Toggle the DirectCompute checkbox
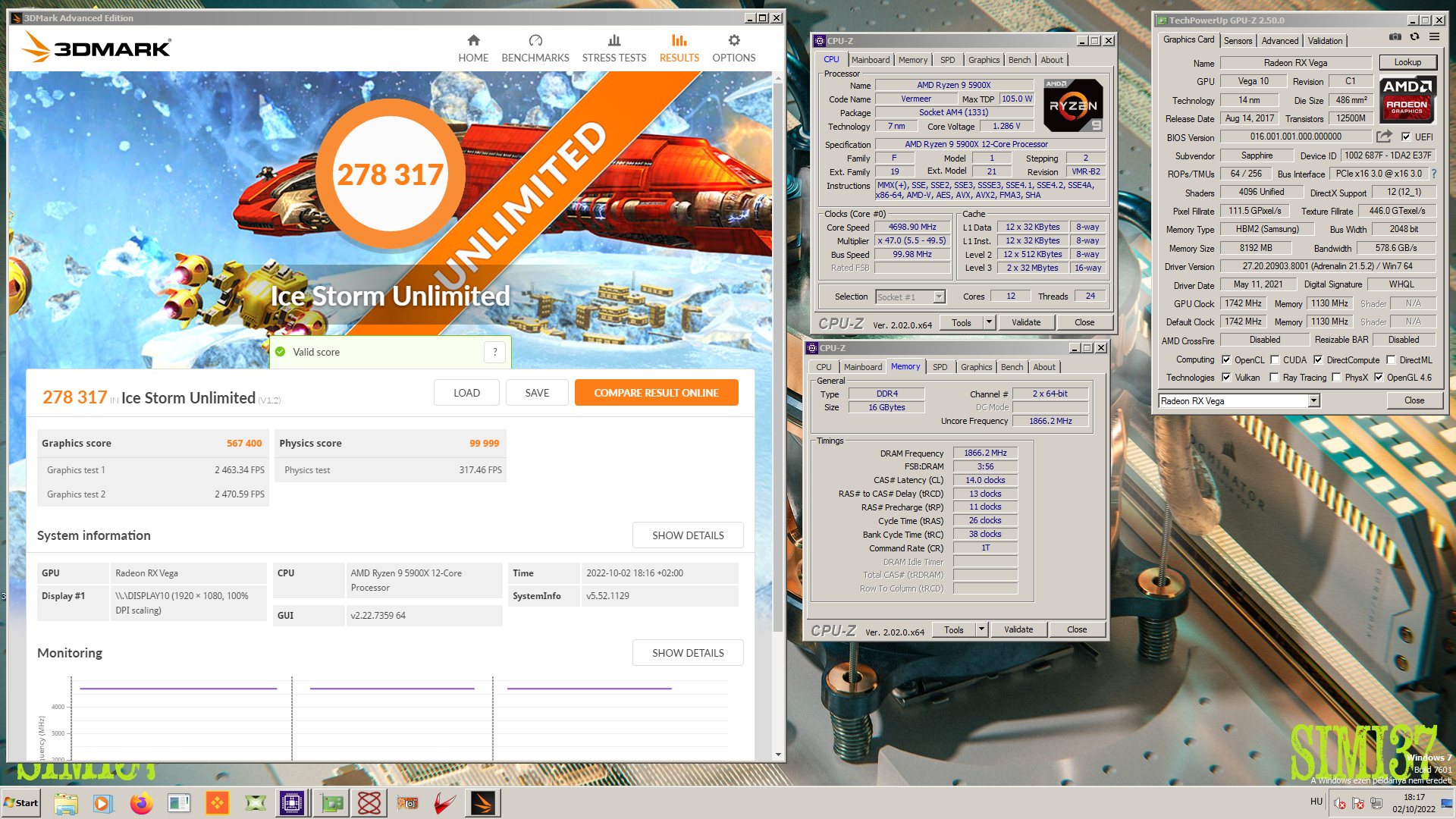Image resolution: width=1456 pixels, height=819 pixels. pyautogui.click(x=1318, y=360)
